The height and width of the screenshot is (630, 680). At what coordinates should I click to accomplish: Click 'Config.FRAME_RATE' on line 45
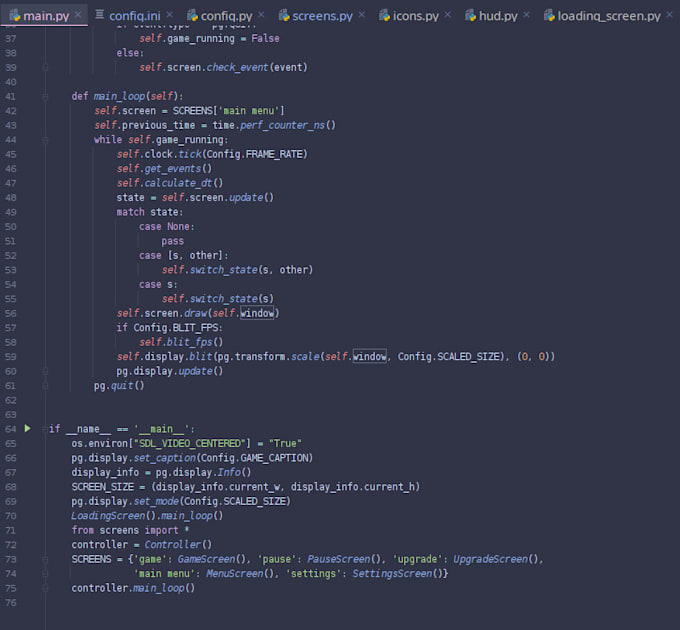coord(254,154)
